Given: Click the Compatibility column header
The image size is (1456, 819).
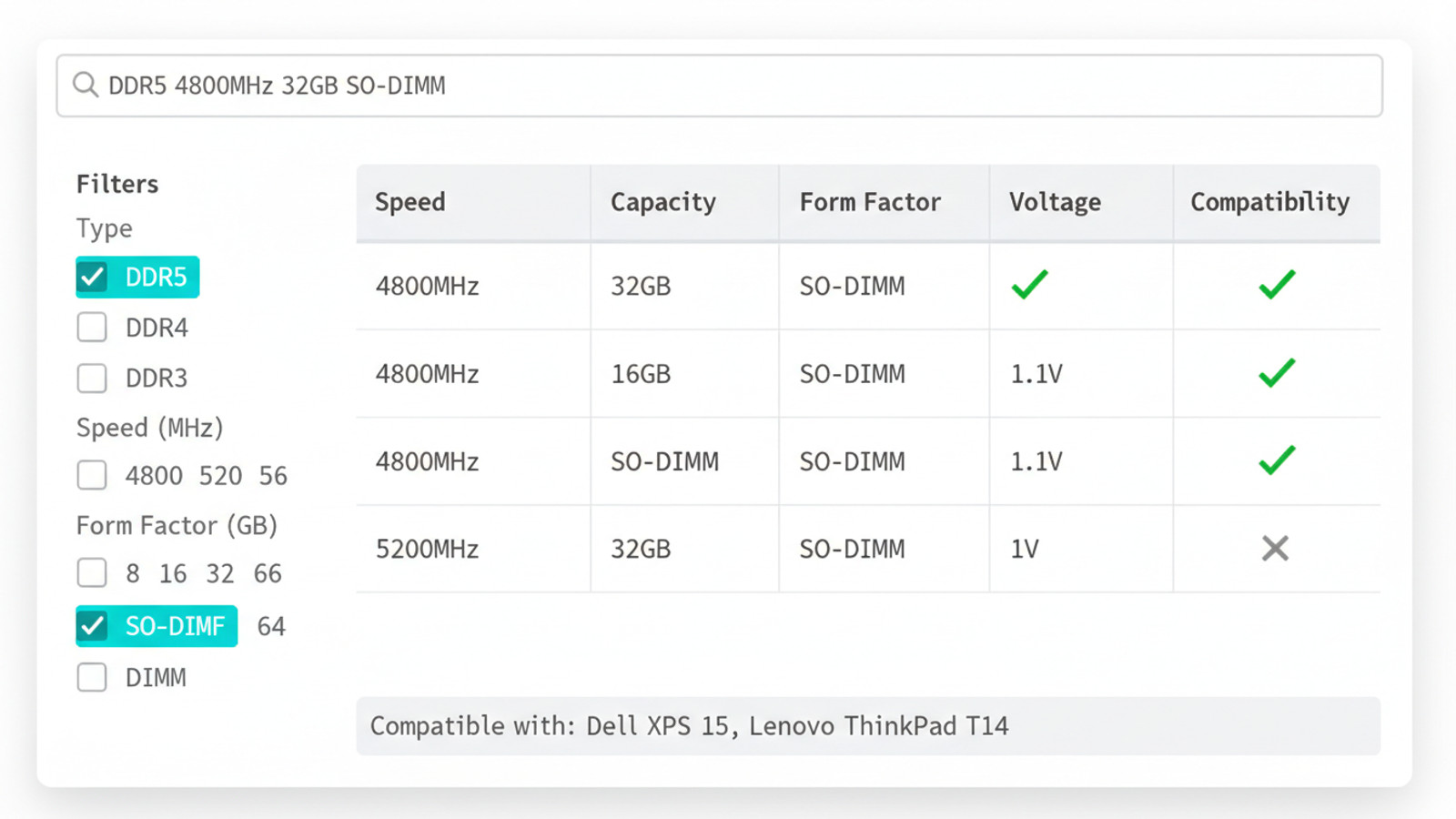Looking at the screenshot, I should (x=1269, y=202).
